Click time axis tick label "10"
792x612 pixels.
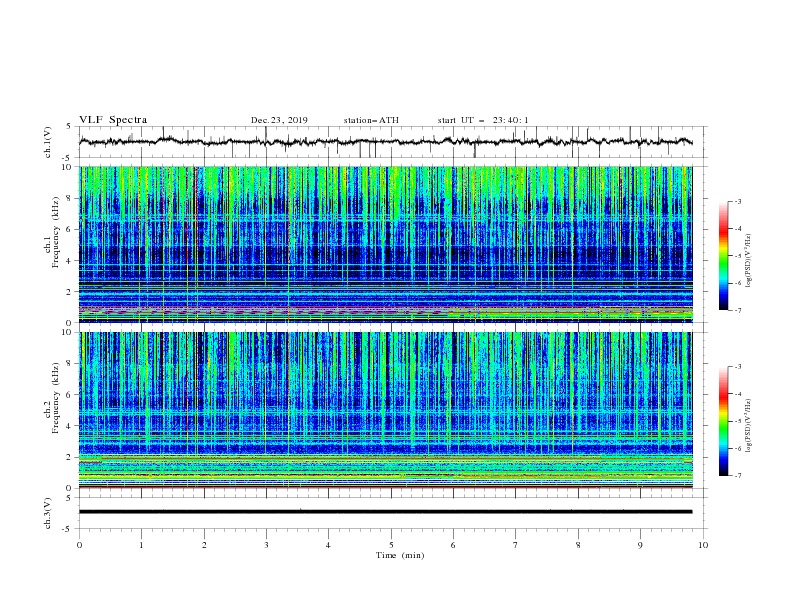(703, 545)
